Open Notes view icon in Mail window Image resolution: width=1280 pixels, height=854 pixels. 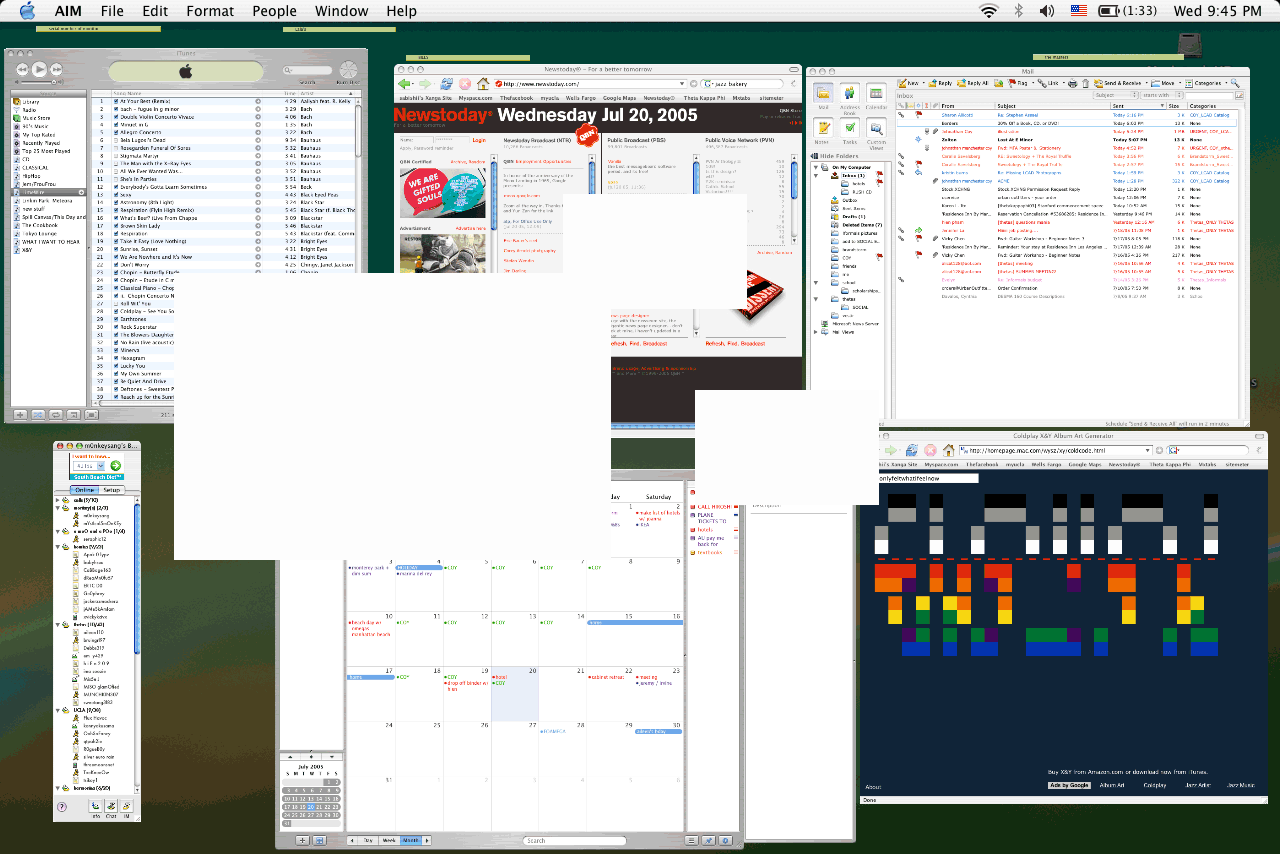823,127
